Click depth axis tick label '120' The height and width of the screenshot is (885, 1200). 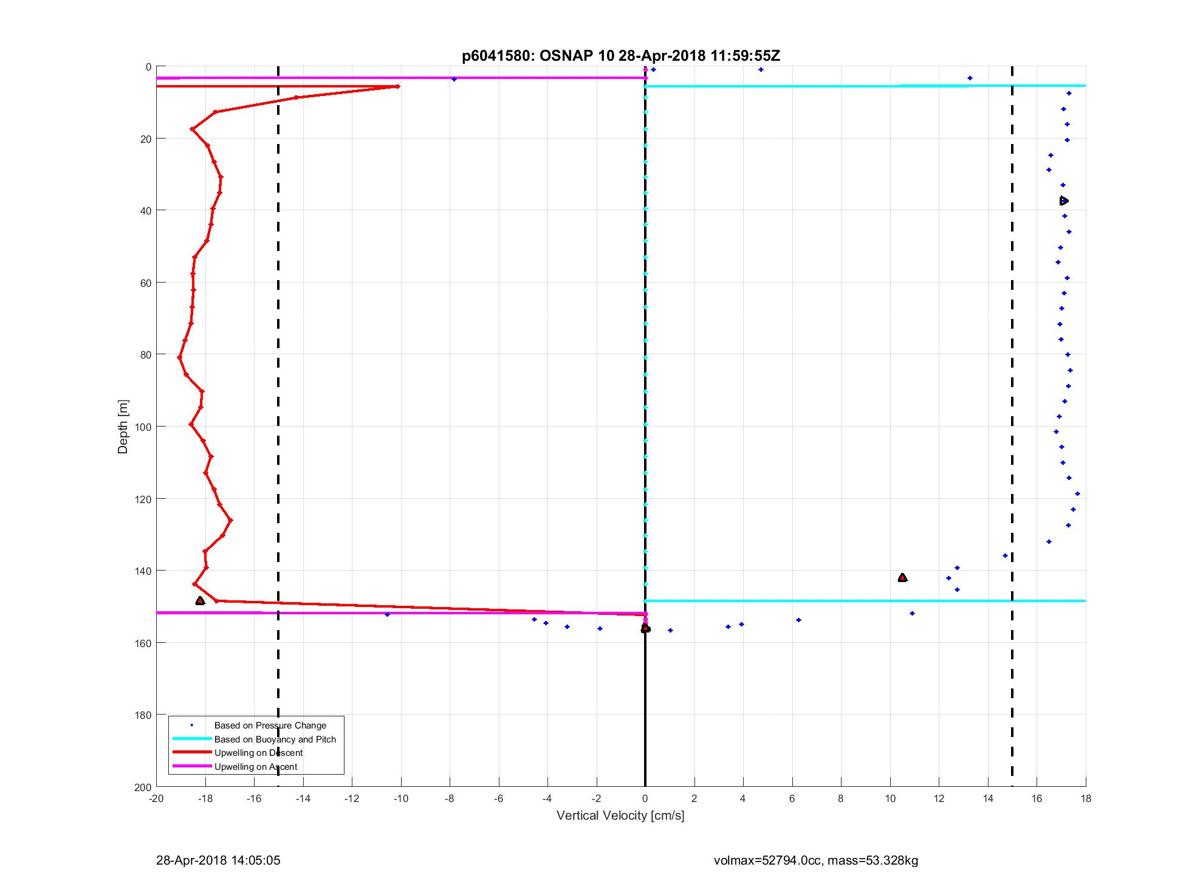pyautogui.click(x=141, y=499)
